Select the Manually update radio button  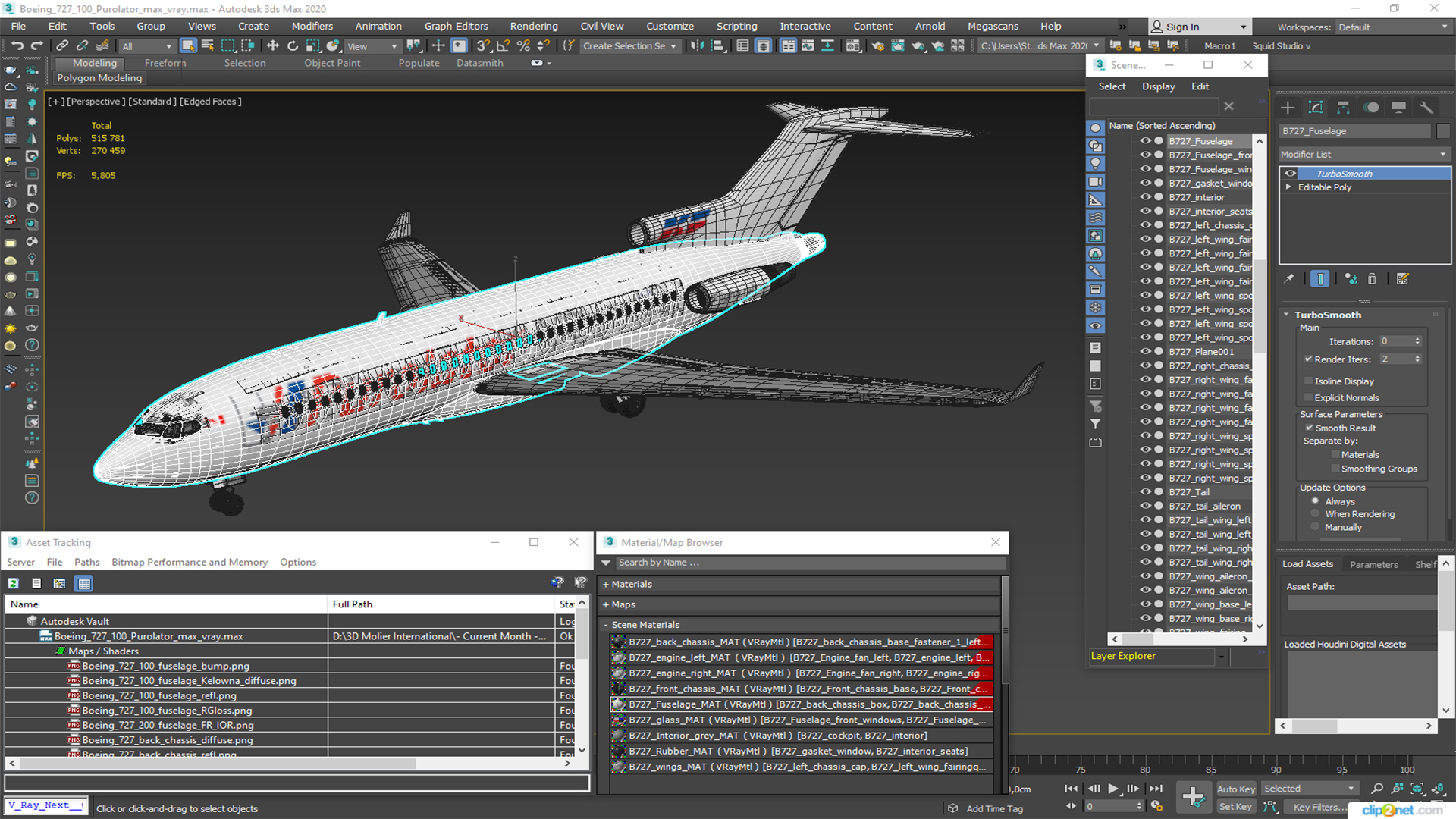tap(1315, 528)
